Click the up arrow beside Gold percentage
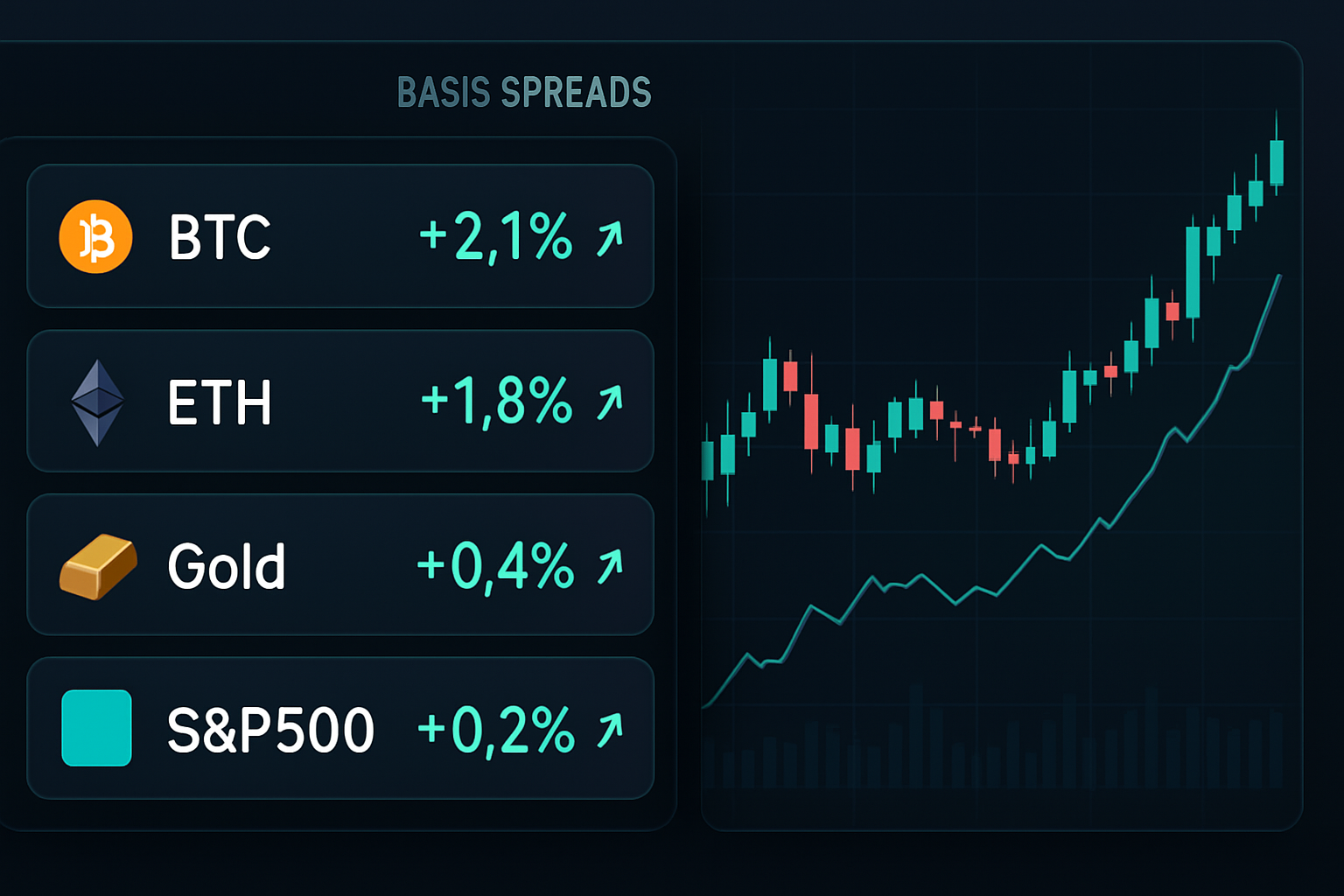The height and width of the screenshot is (896, 1344). click(610, 565)
